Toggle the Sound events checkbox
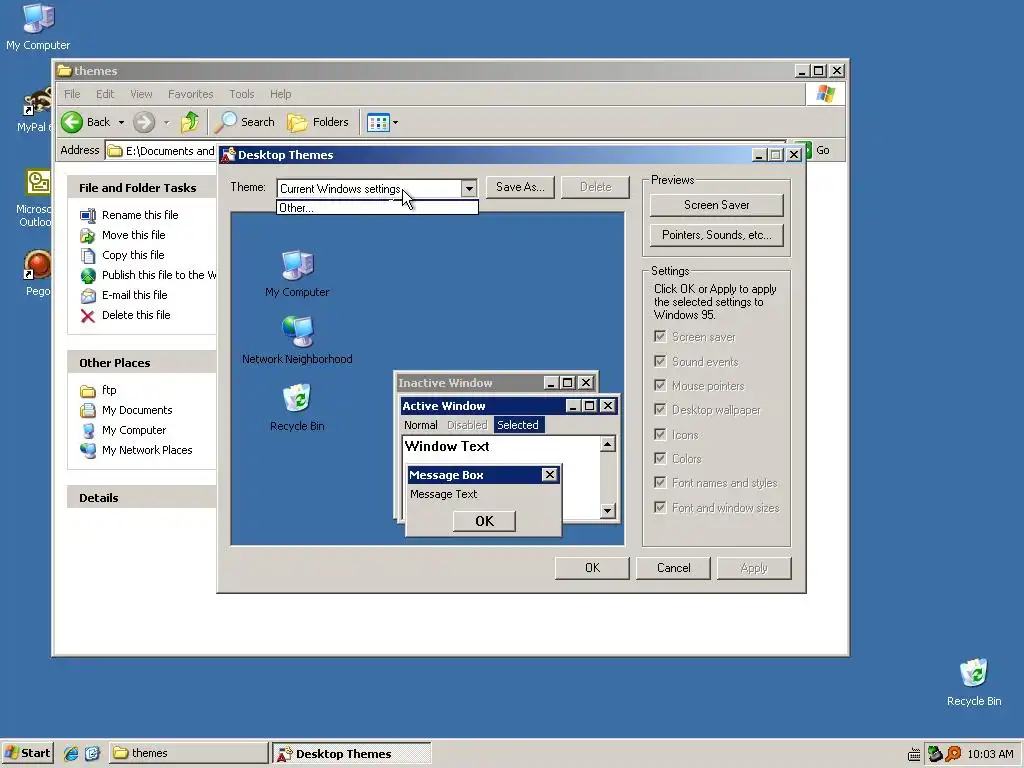Image resolution: width=1024 pixels, height=768 pixels. [x=660, y=361]
